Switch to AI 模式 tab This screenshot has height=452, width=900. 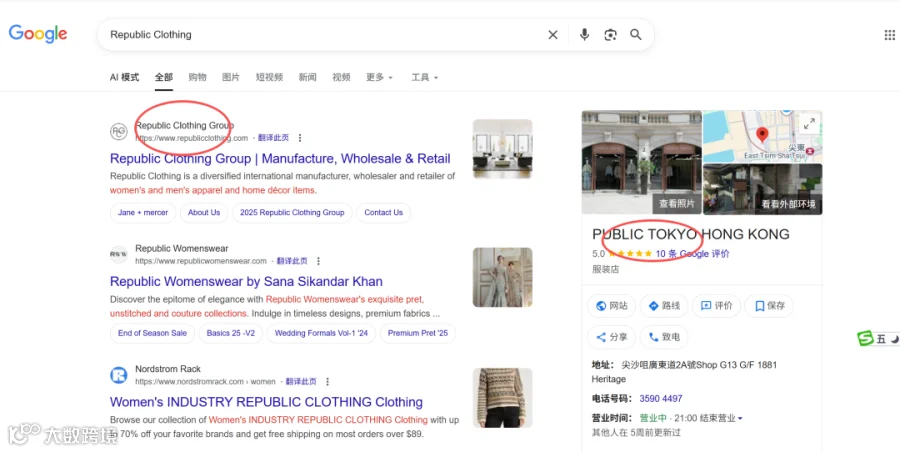click(125, 78)
